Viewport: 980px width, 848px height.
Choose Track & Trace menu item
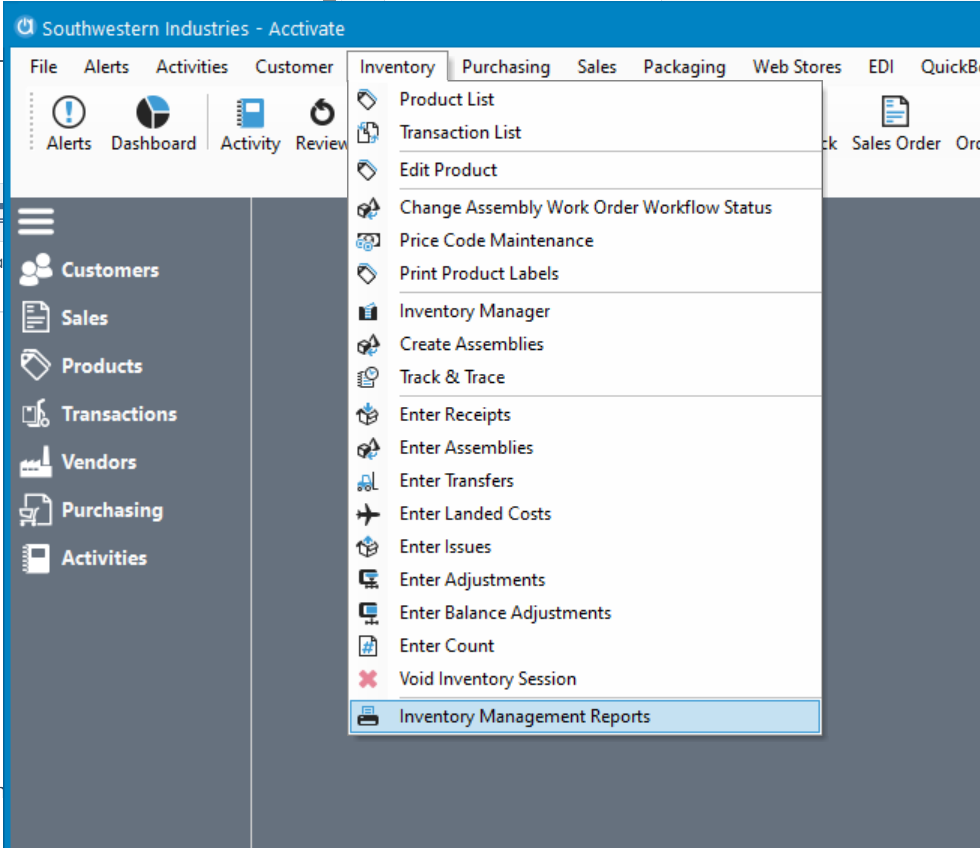[x=452, y=377]
